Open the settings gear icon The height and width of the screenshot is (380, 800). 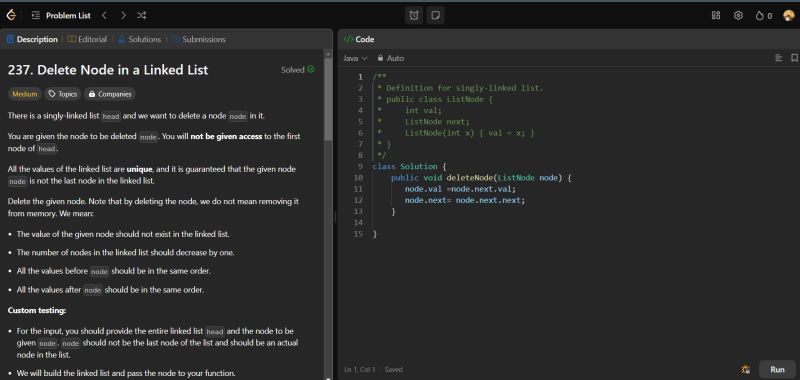click(738, 15)
